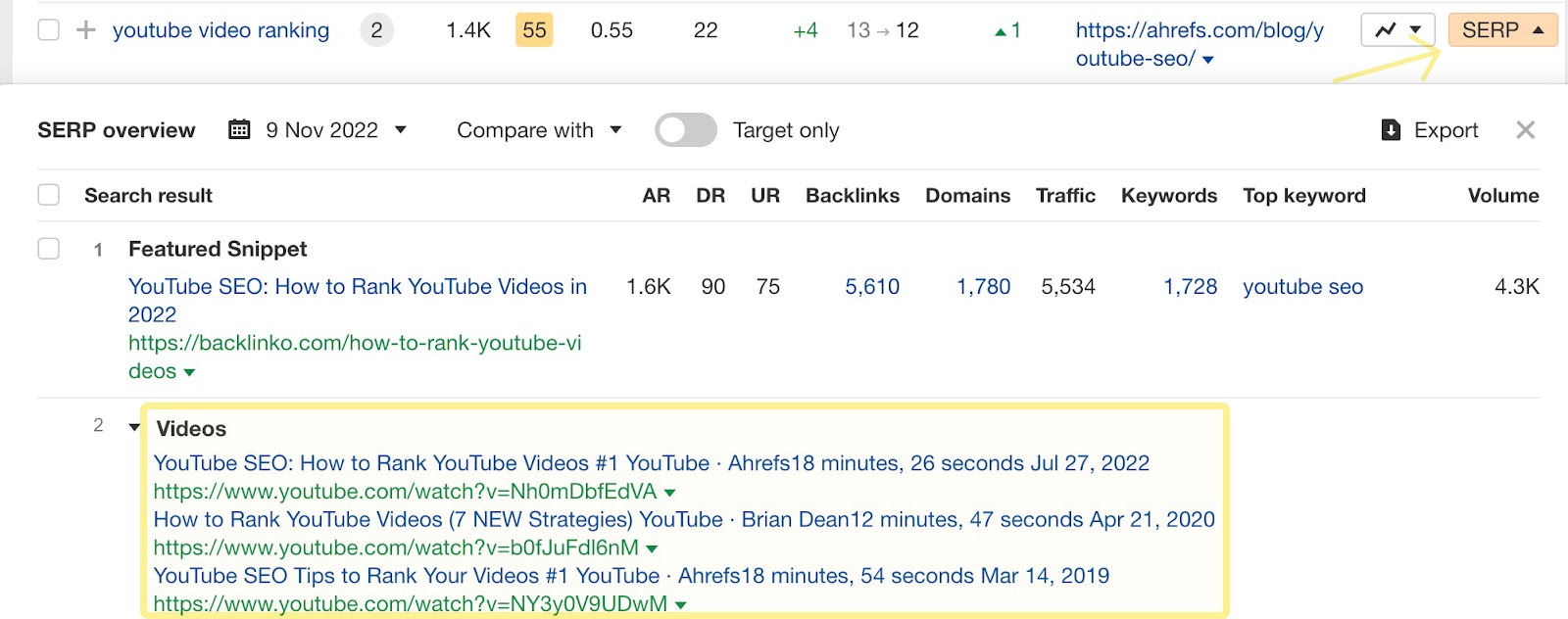Click the Videos group heading

tap(191, 429)
